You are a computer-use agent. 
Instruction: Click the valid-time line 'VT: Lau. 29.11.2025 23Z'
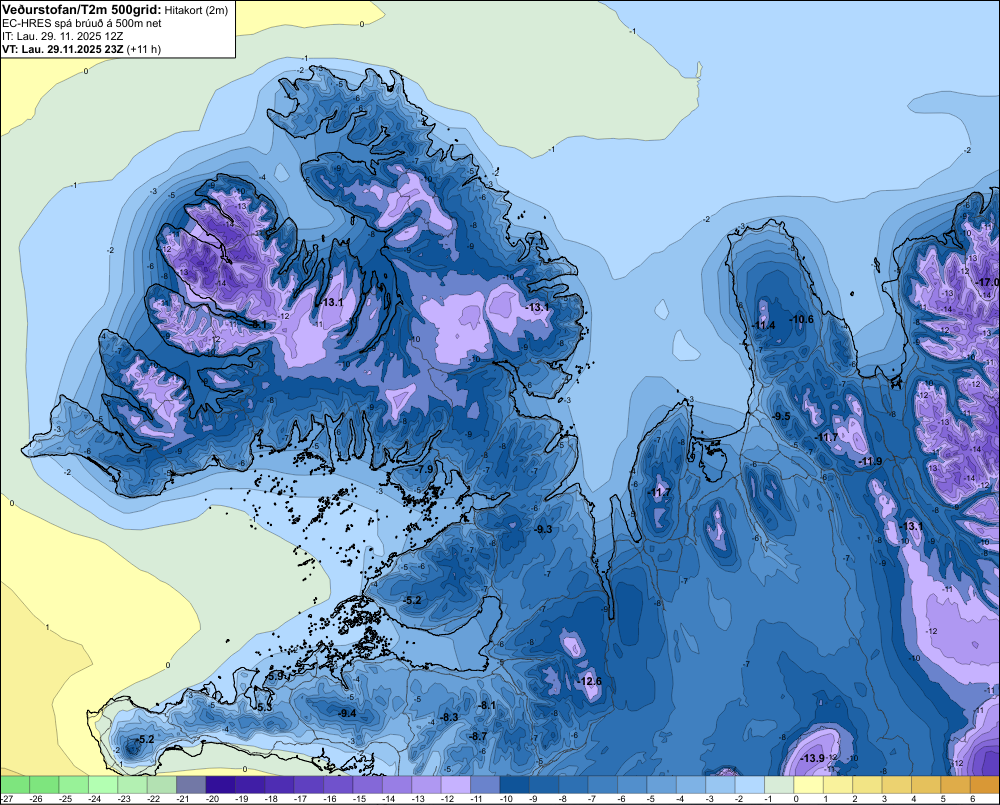63,49
